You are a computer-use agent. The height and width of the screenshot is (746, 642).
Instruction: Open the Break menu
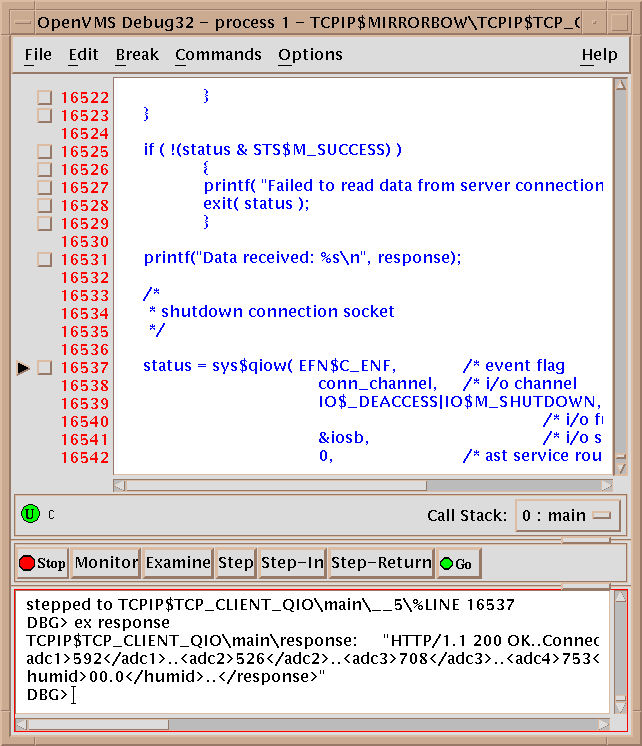pyautogui.click(x=137, y=55)
